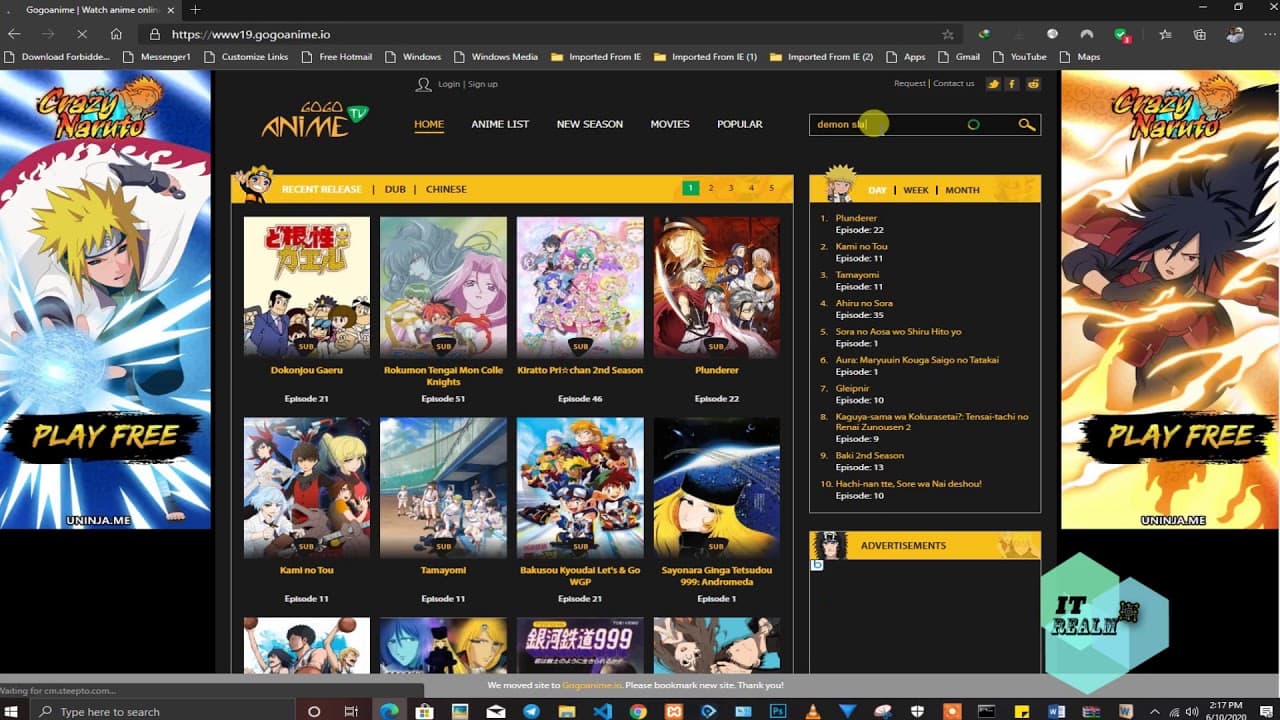Open Photoshop from the taskbar

[777, 711]
